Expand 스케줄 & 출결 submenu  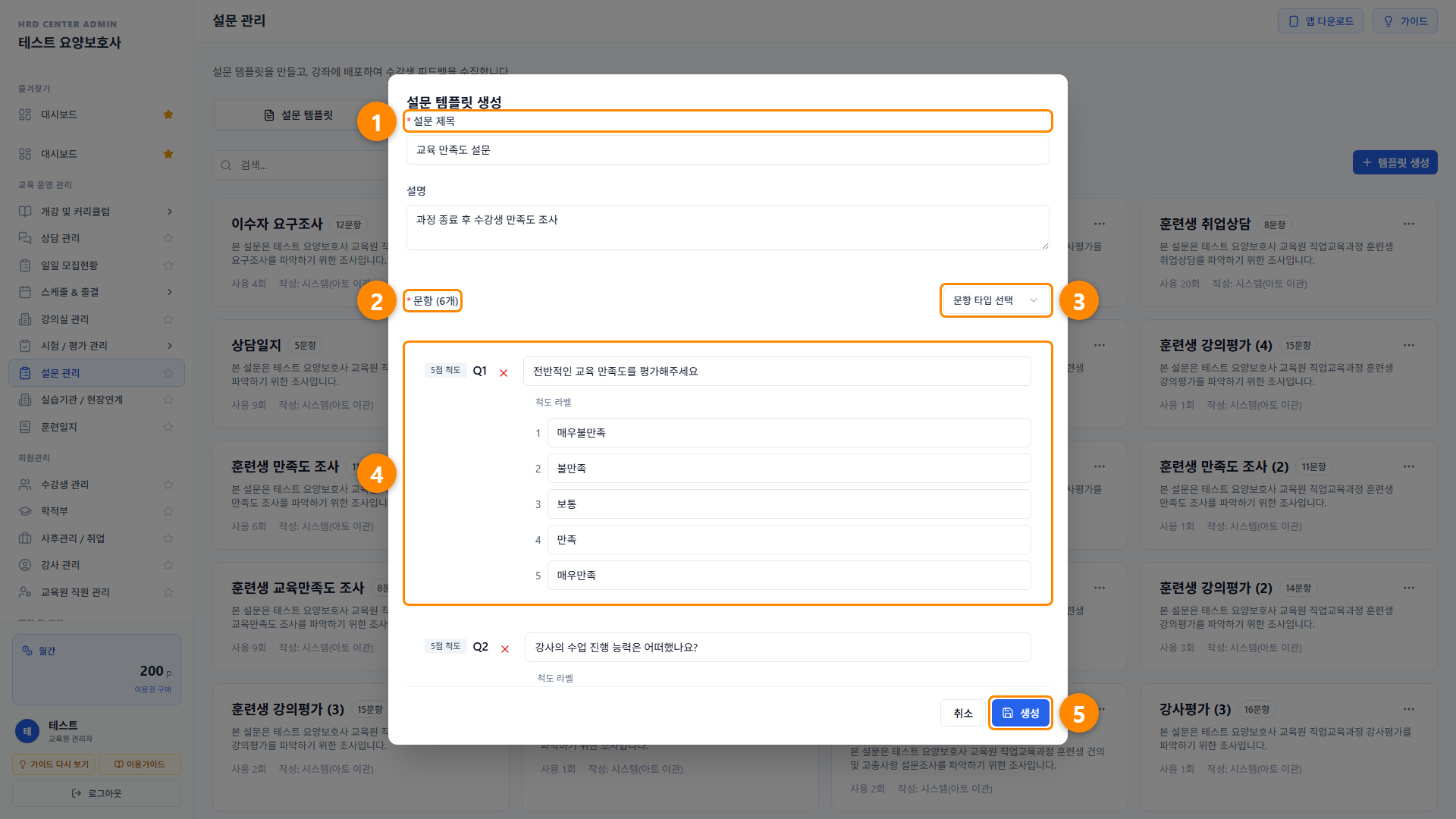(x=170, y=292)
